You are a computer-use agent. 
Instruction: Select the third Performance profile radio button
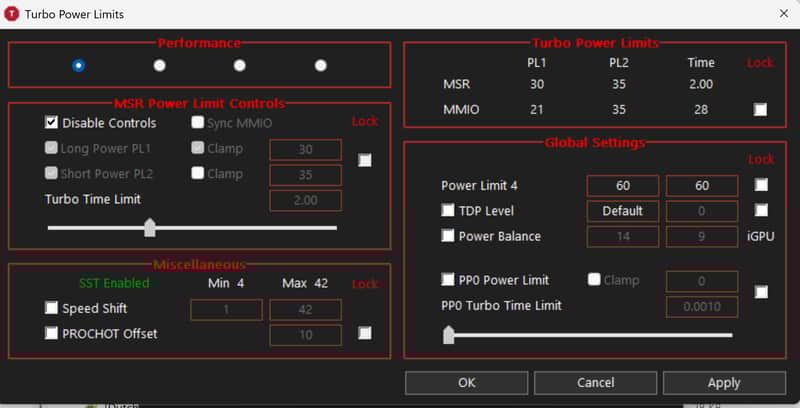pyautogui.click(x=239, y=65)
